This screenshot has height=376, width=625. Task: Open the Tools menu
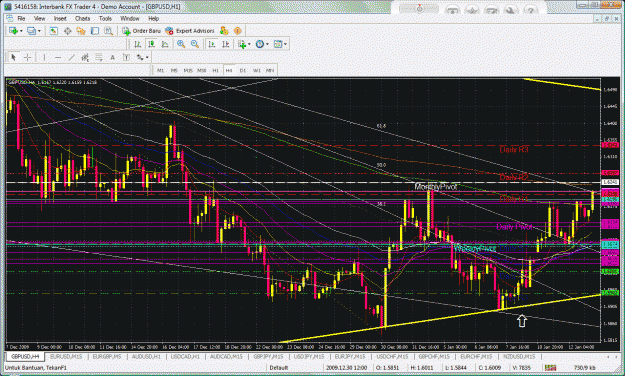click(105, 18)
